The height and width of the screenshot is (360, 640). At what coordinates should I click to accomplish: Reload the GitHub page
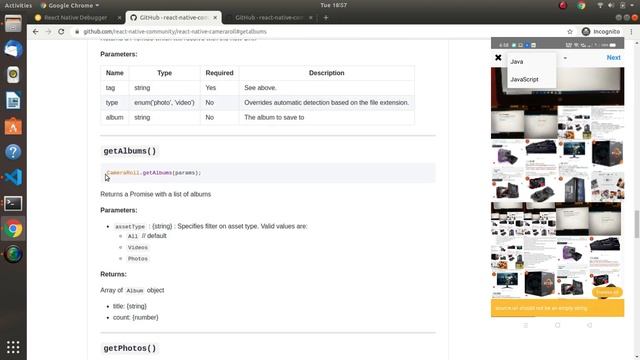tap(61, 31)
